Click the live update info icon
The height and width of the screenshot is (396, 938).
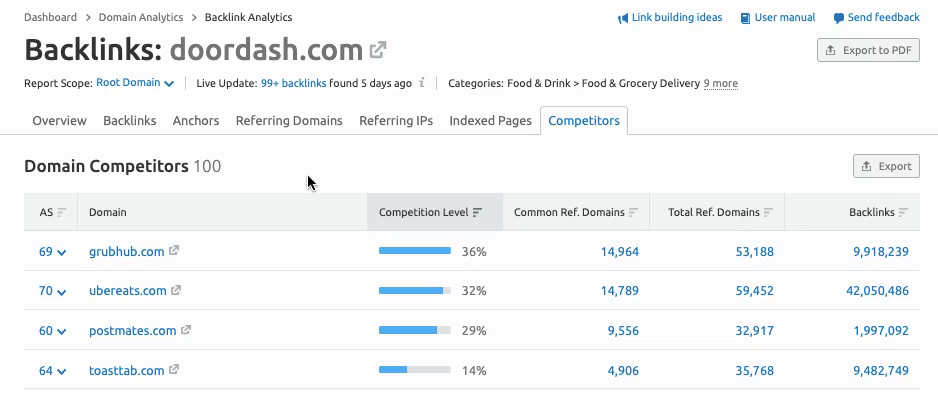coord(421,83)
